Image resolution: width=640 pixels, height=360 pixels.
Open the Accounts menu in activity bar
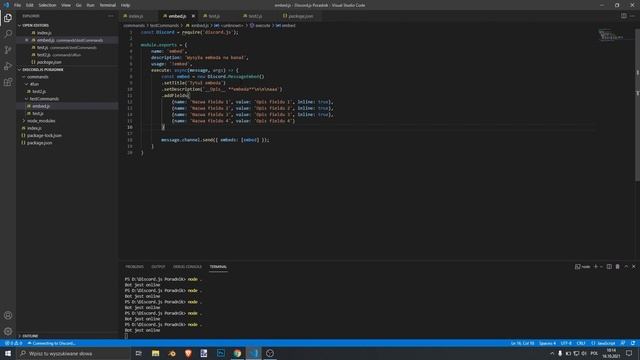tap(8, 315)
